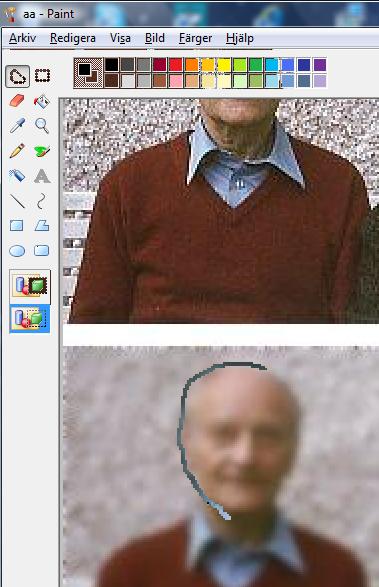Activate the Magnifier tool
This screenshot has height=587, width=379.
[x=42, y=126]
